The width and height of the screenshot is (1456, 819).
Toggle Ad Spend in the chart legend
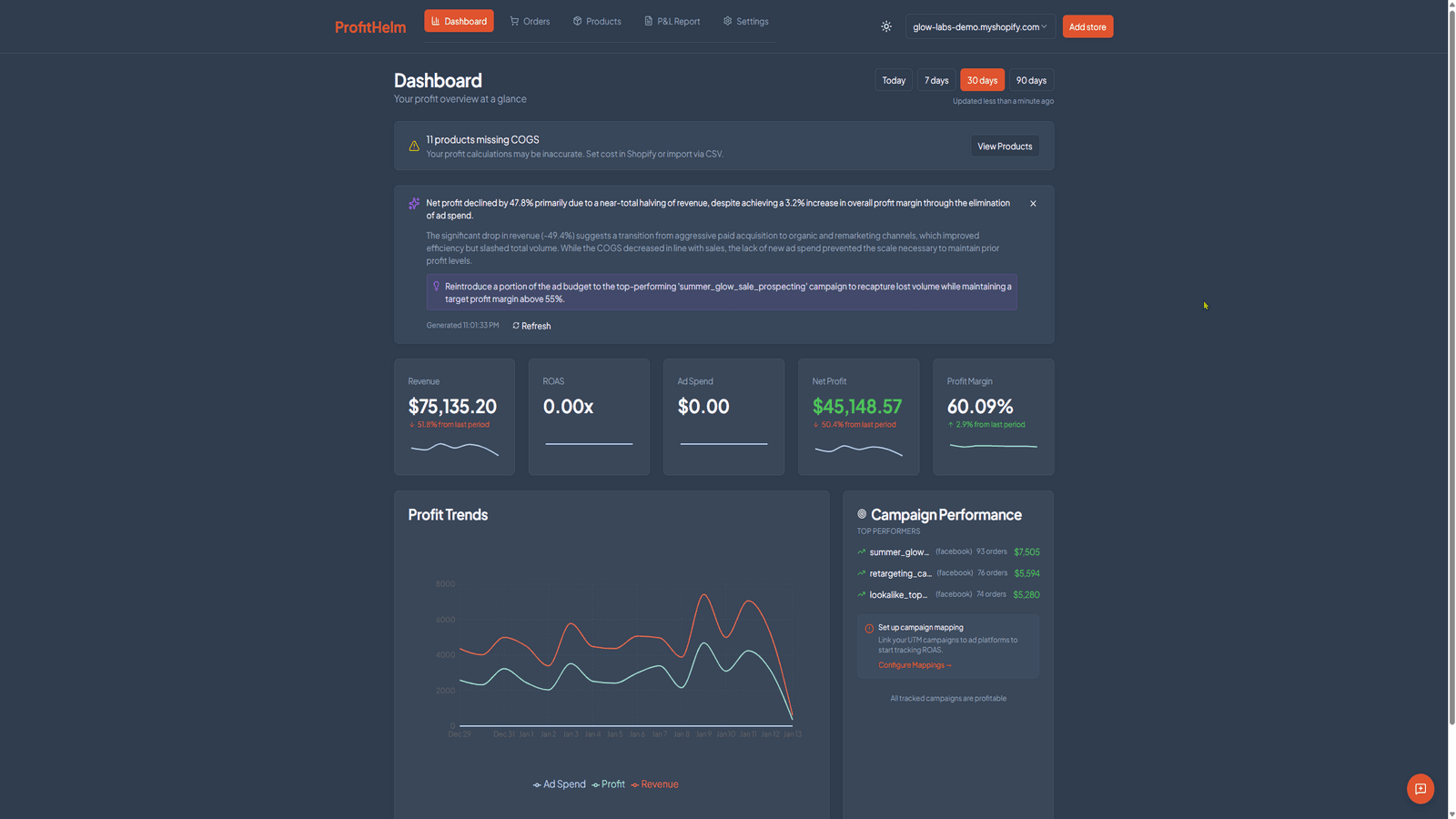click(x=559, y=784)
